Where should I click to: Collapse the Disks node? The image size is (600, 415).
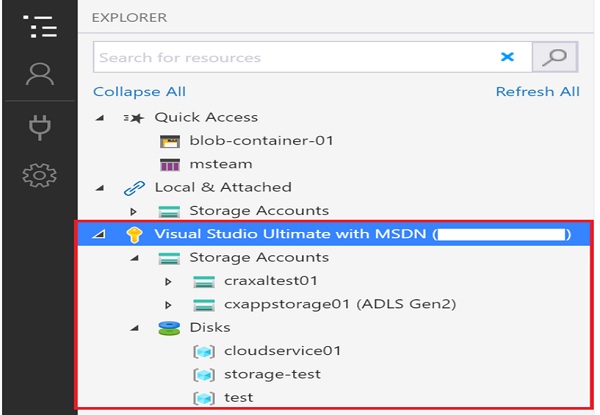(x=135, y=328)
